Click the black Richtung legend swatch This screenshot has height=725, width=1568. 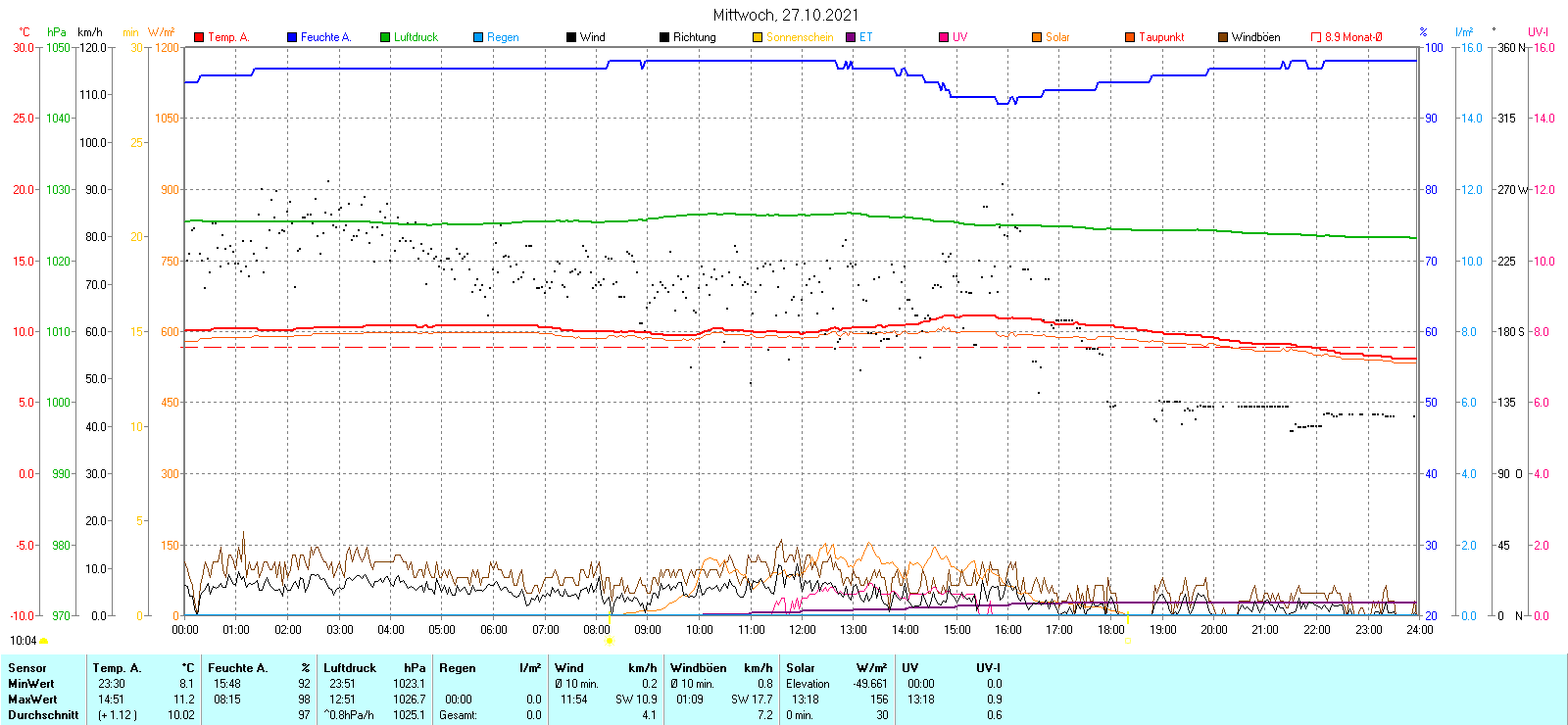[x=664, y=37]
